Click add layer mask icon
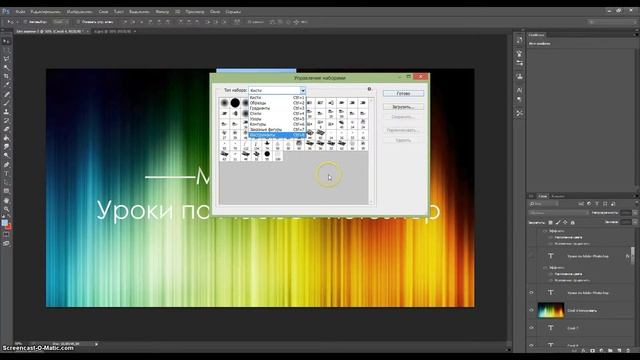The height and width of the screenshot is (360, 640). [x=592, y=350]
